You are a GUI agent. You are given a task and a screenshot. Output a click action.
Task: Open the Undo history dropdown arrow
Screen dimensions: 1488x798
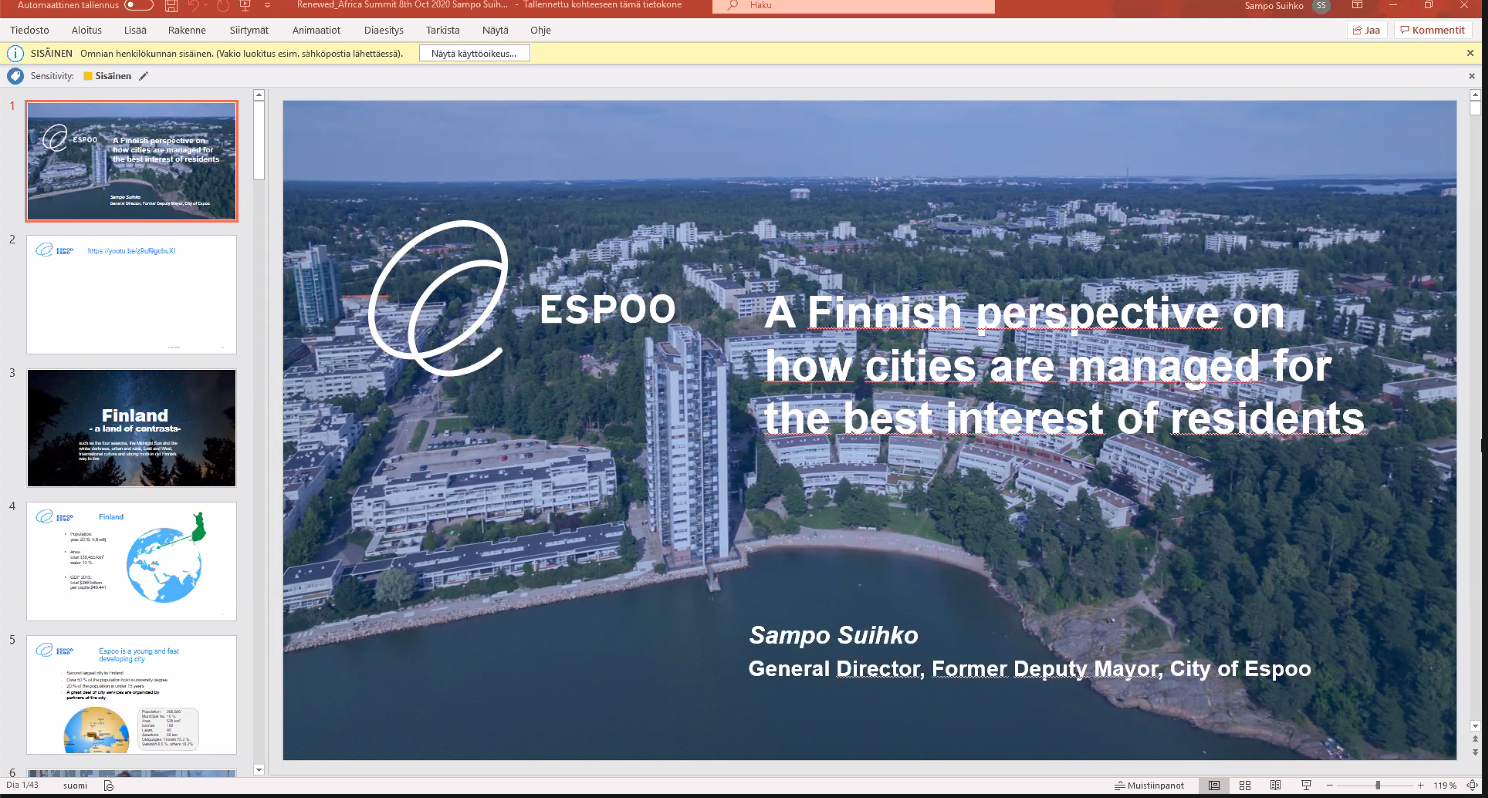click(x=206, y=5)
